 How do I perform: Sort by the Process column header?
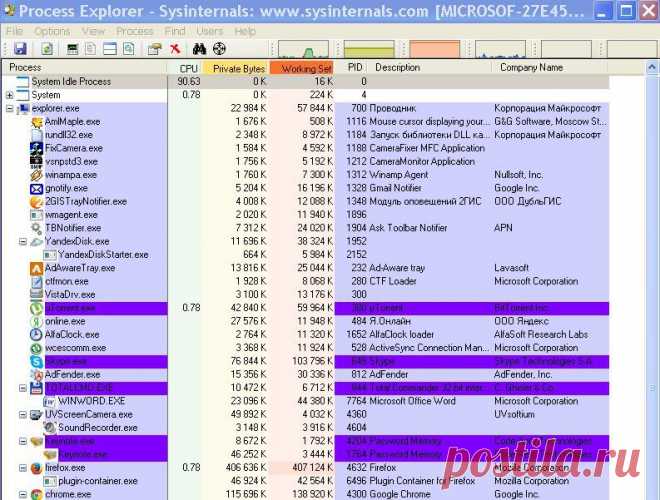[85, 68]
